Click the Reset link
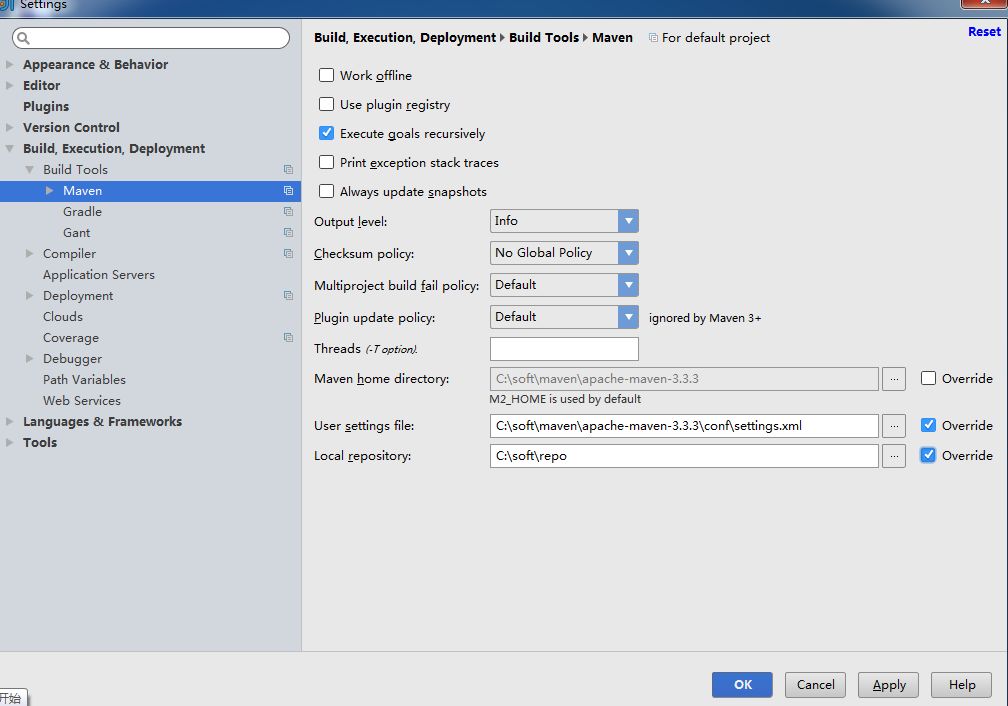The height and width of the screenshot is (706, 1008). pyautogui.click(x=983, y=32)
